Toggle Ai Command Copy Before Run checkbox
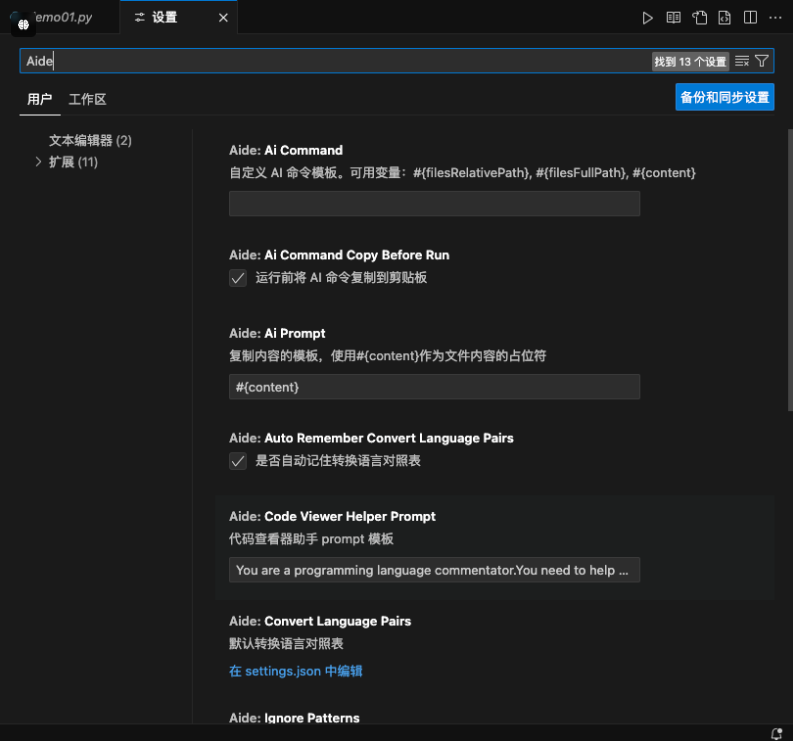The image size is (793, 741). coord(238,278)
